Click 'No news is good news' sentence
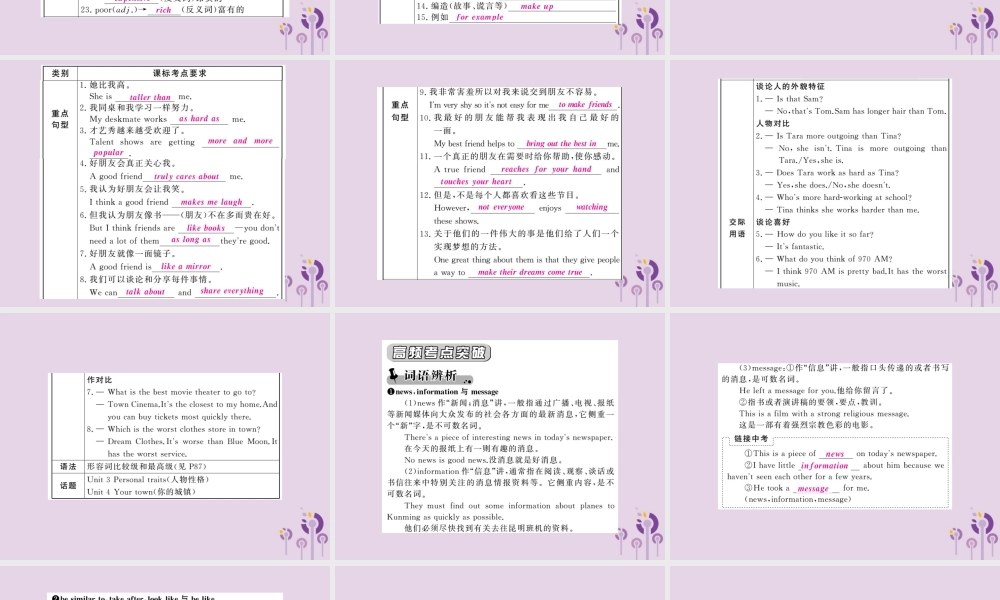This screenshot has width=1000, height=600. (484, 460)
